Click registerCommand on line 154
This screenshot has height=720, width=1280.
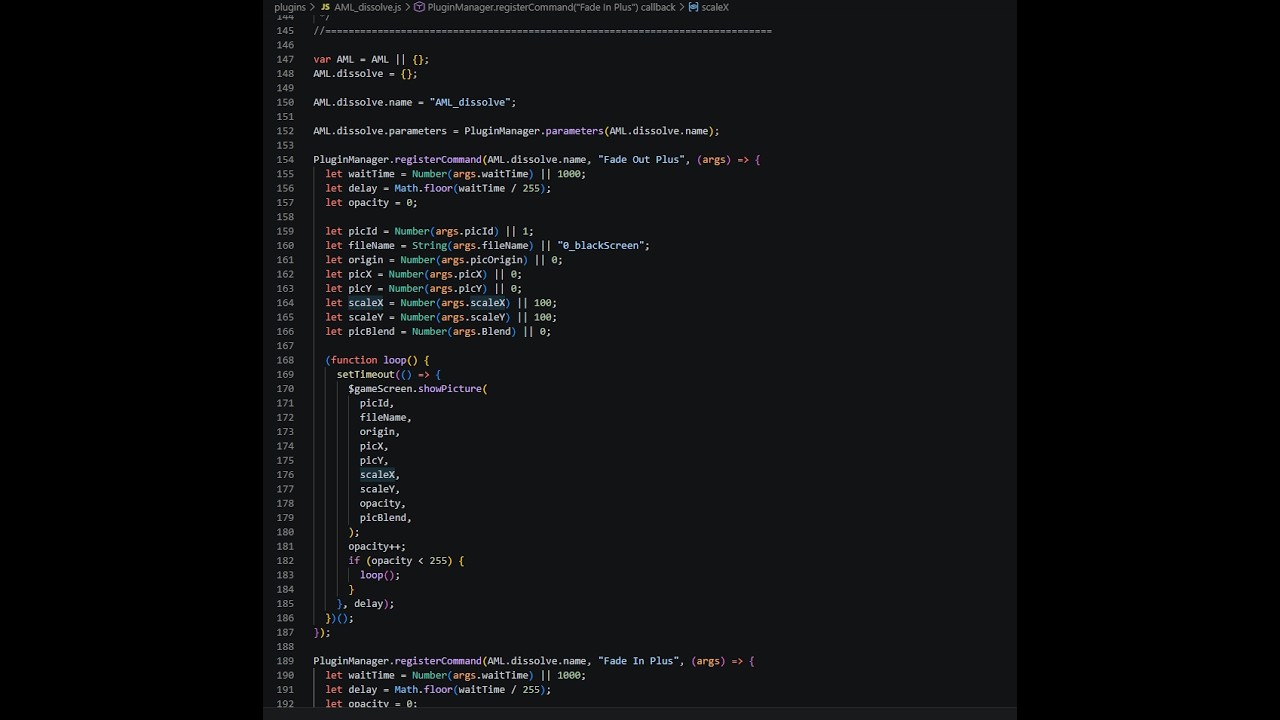click(438, 160)
